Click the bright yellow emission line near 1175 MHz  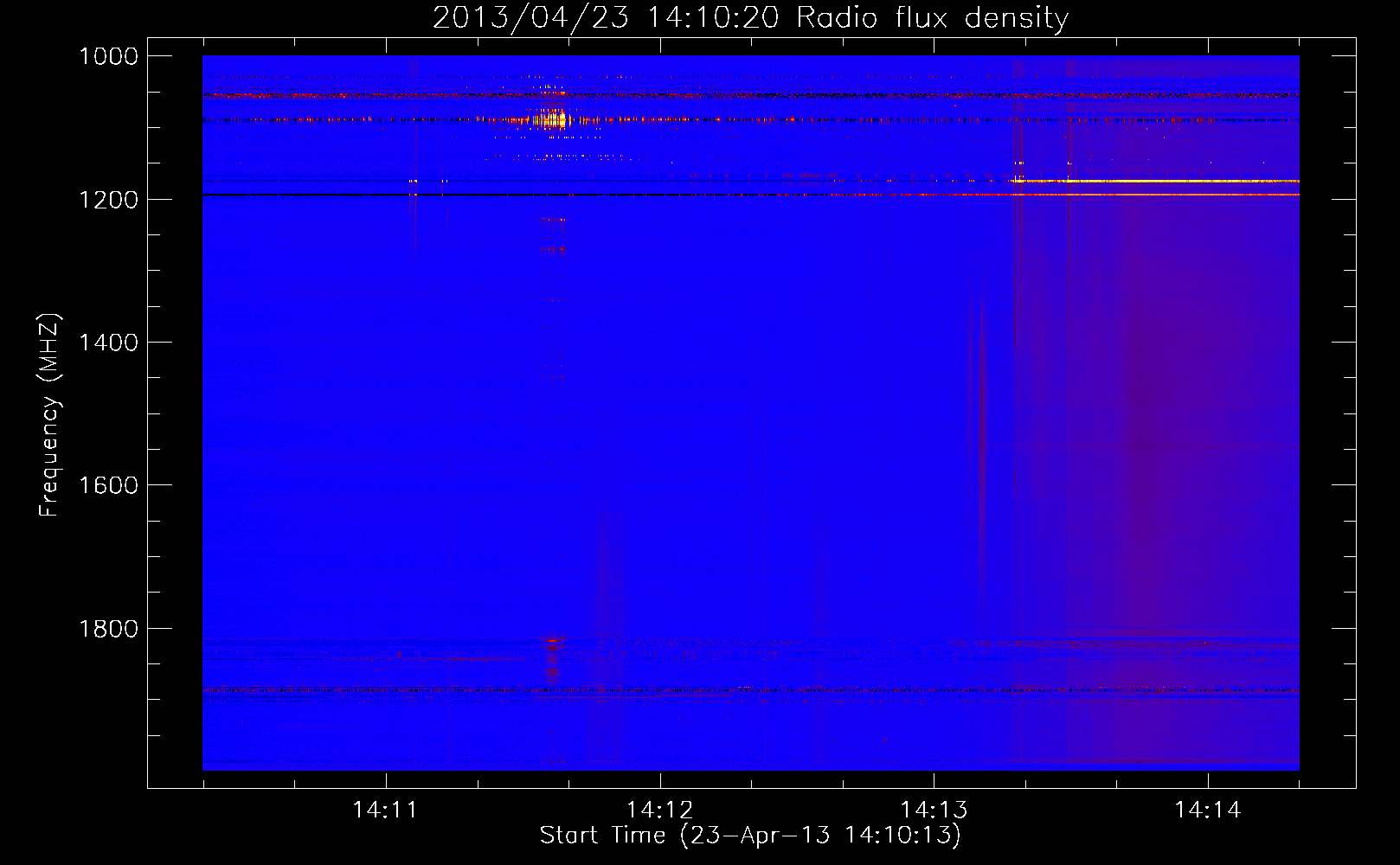click(x=1156, y=181)
